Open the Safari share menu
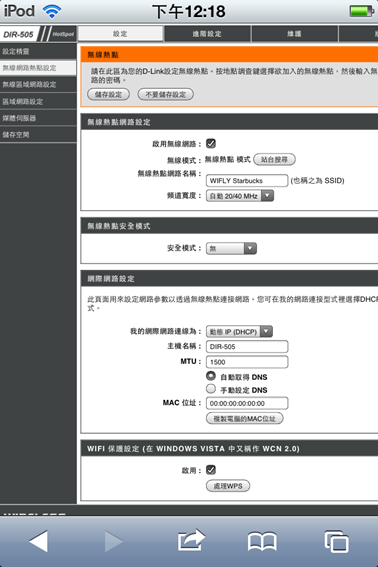This screenshot has height=567, width=378. click(x=191, y=540)
